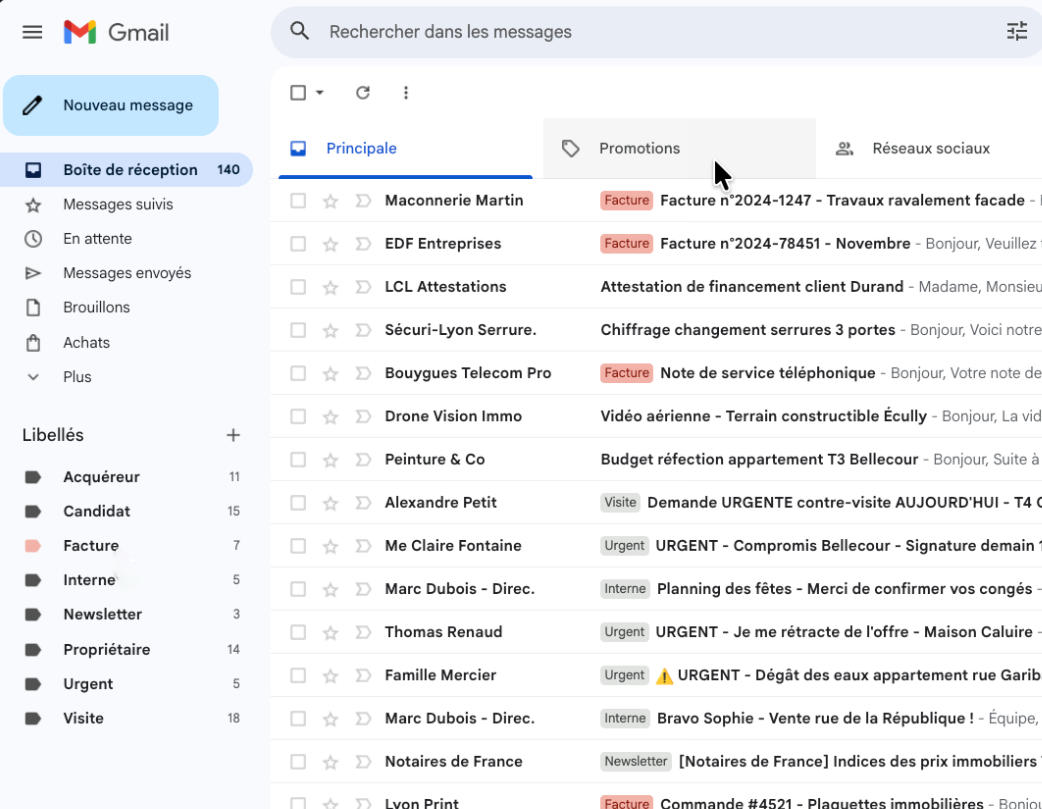Select the LCL Attestations email checkbox
Screen dimensions: 1042x809
(298, 287)
